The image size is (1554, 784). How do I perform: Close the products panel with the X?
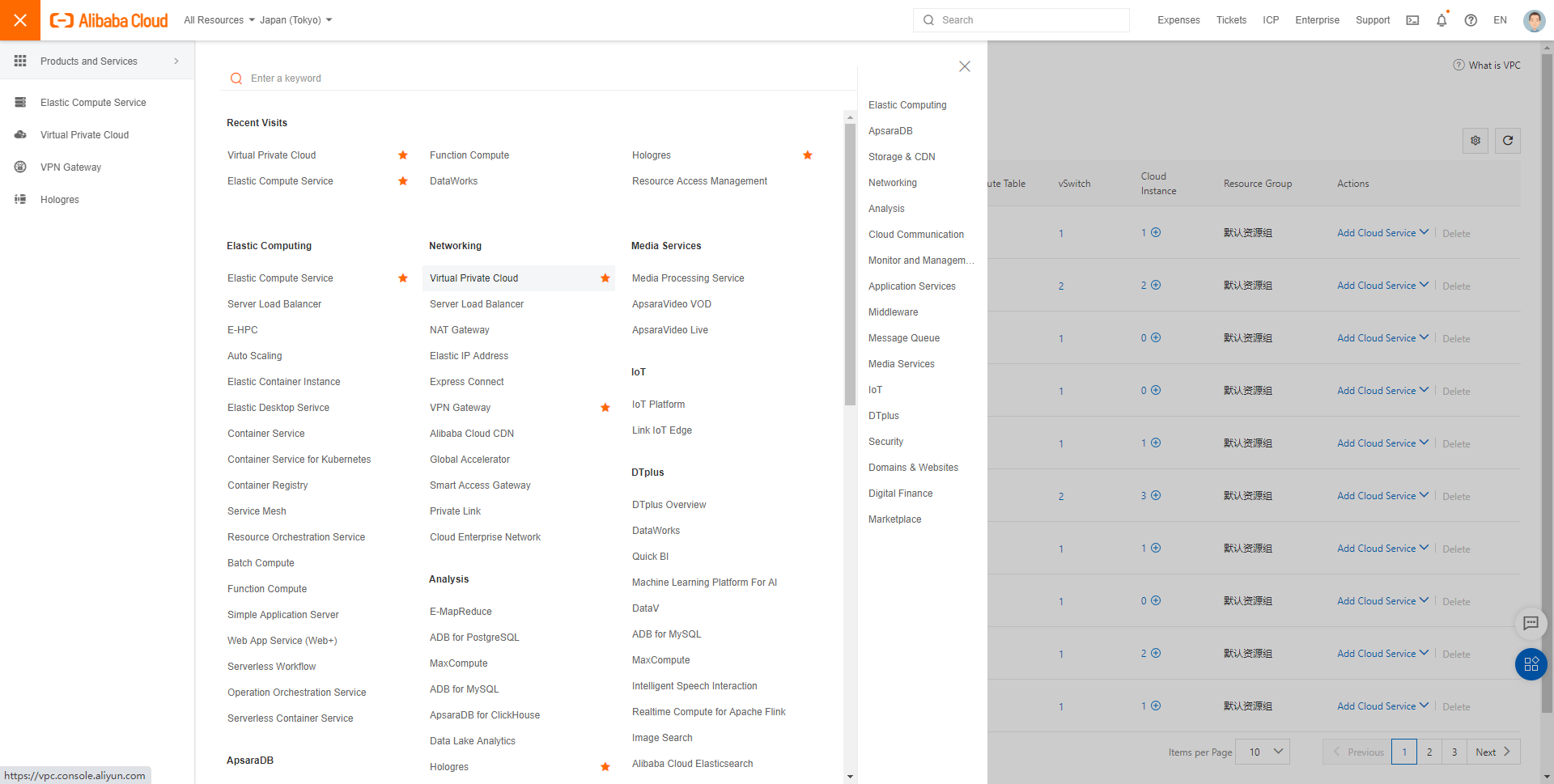click(965, 66)
